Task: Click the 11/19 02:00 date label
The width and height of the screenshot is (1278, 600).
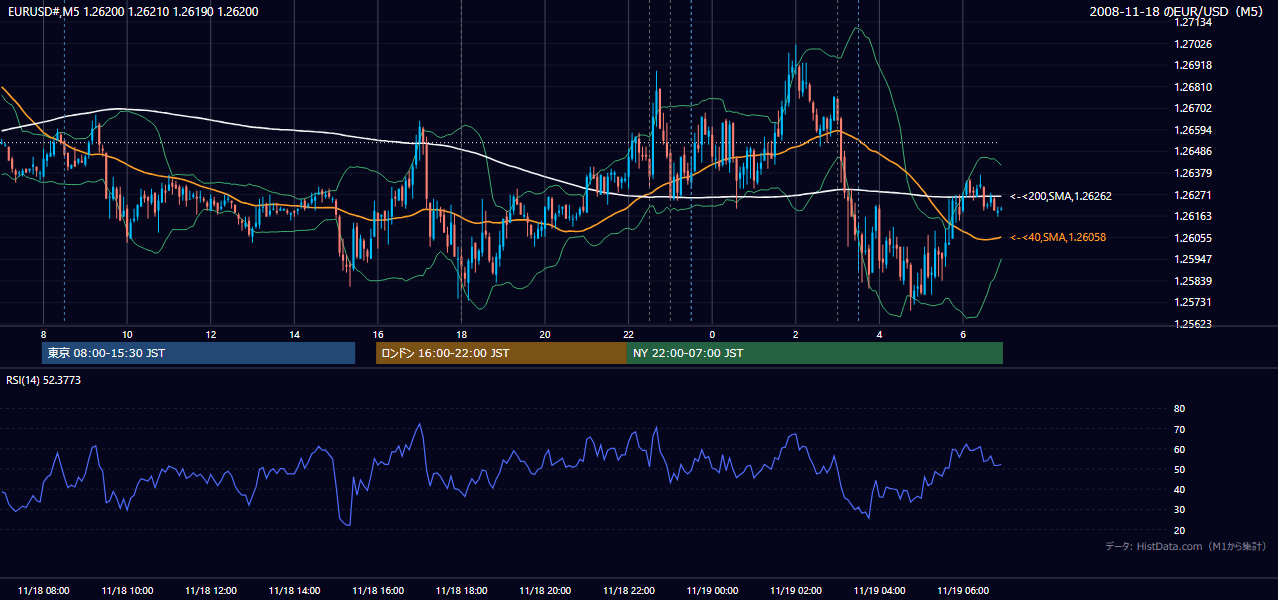Action: click(x=796, y=591)
